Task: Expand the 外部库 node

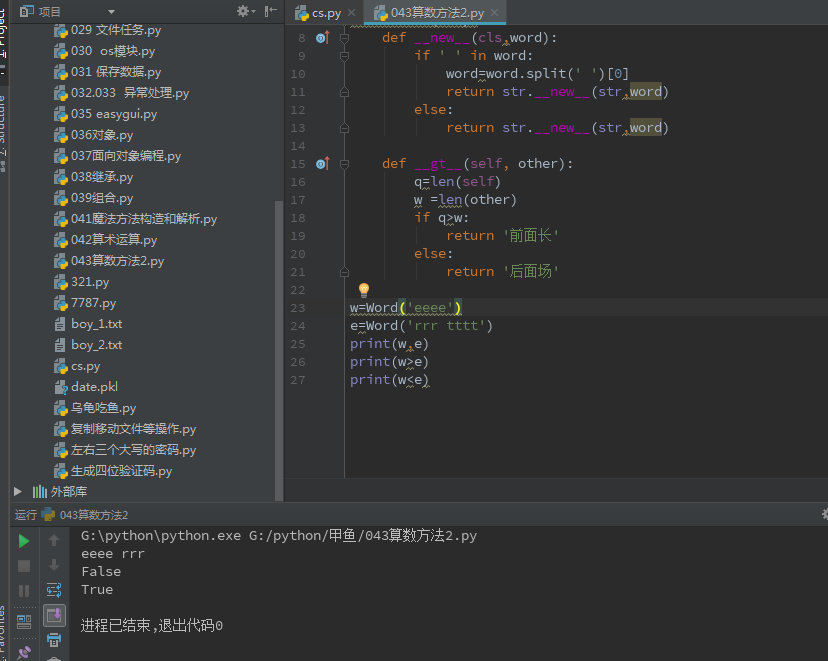Action: tap(16, 491)
